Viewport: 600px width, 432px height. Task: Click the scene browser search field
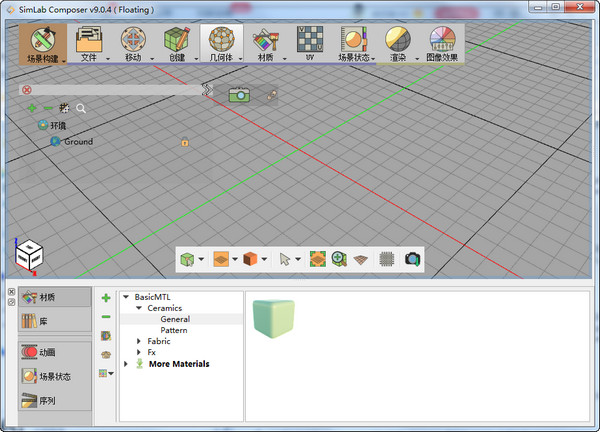coord(110,89)
